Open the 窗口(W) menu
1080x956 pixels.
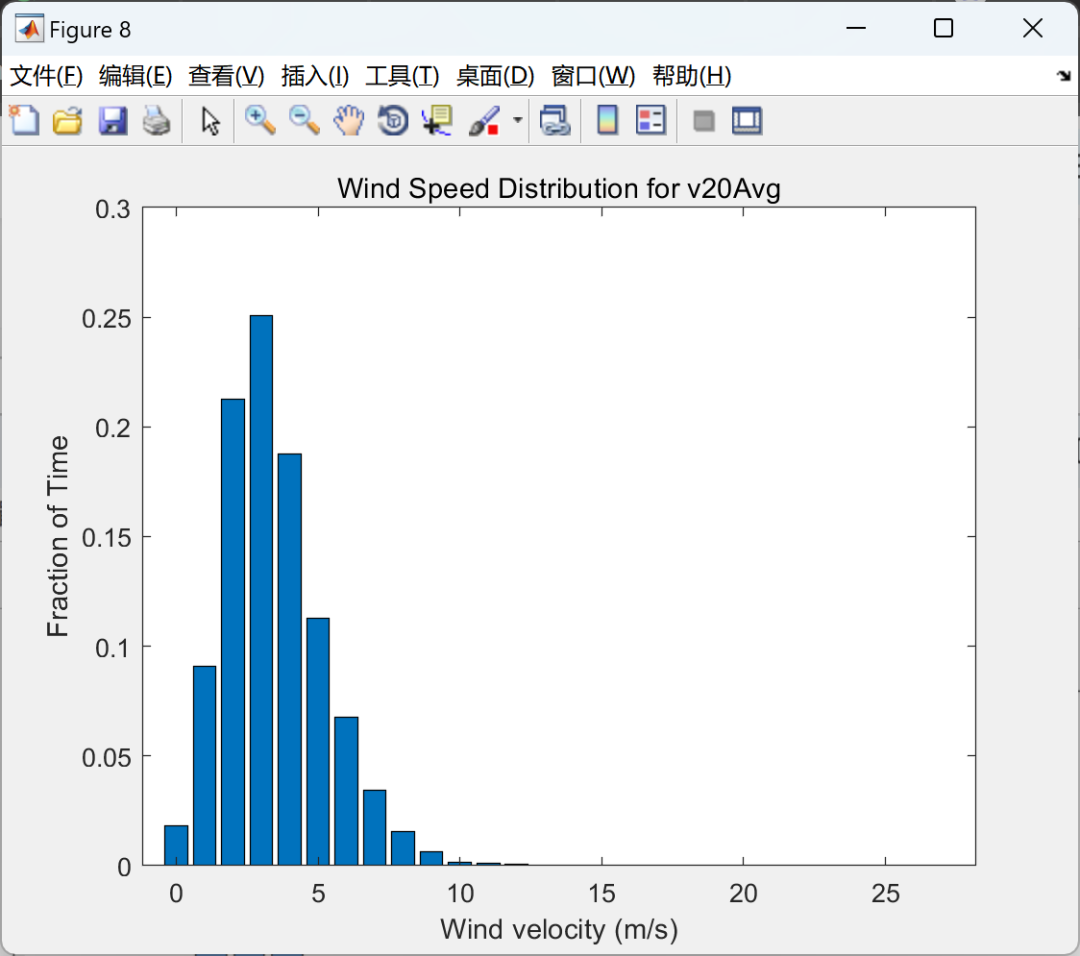pyautogui.click(x=593, y=76)
